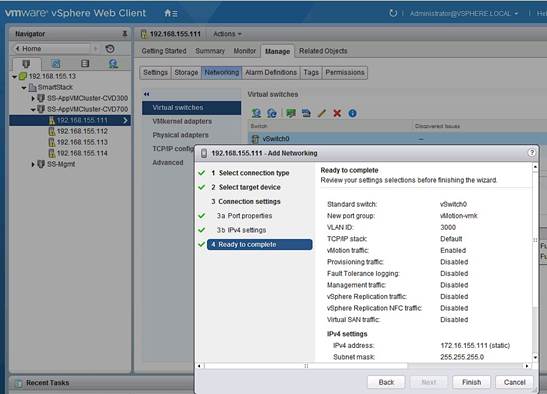The width and height of the screenshot is (547, 394).
Task: Collapse the 192.168.155.13 vCenter node
Action: (14, 76)
